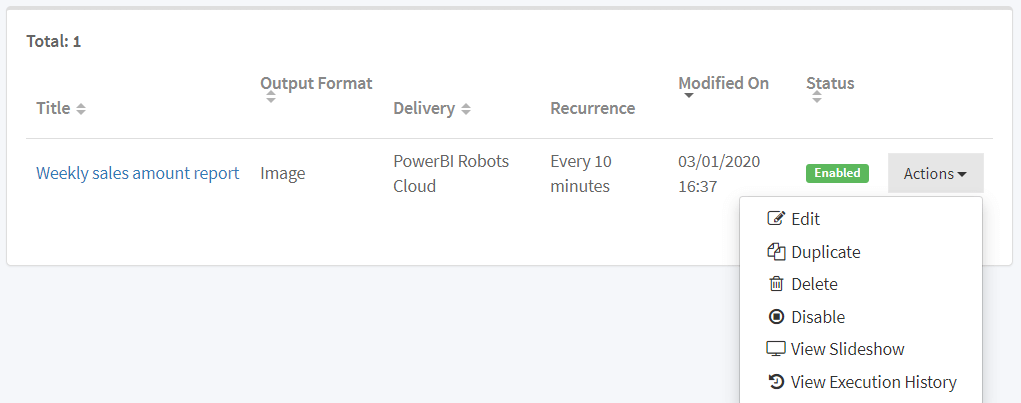Screen dimensions: 1021x403
Task: Click the Execution History clock icon
Action: (x=776, y=381)
